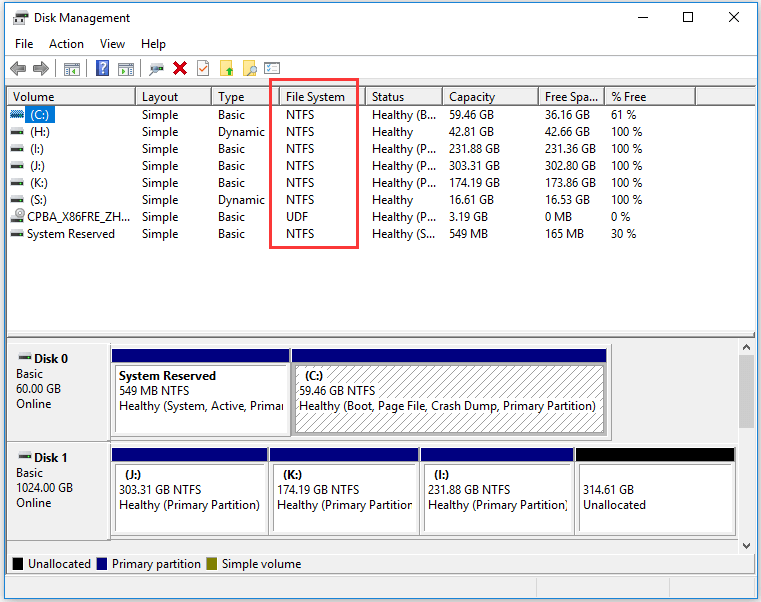Viewport: 761px width, 602px height.
Task: Sort by the Type column header
Action: point(245,97)
